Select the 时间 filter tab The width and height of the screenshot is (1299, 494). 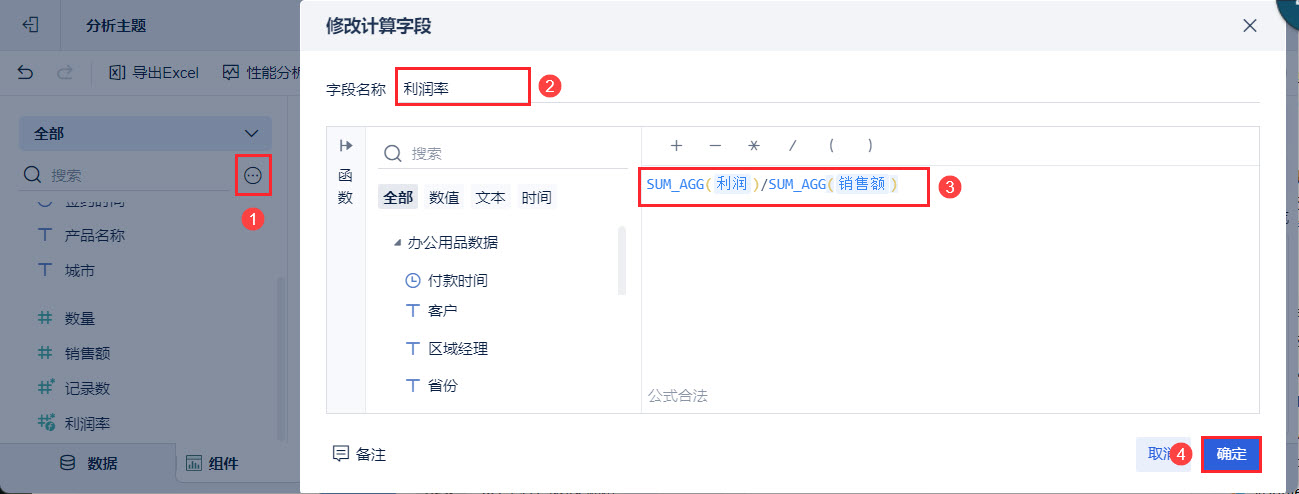click(536, 197)
